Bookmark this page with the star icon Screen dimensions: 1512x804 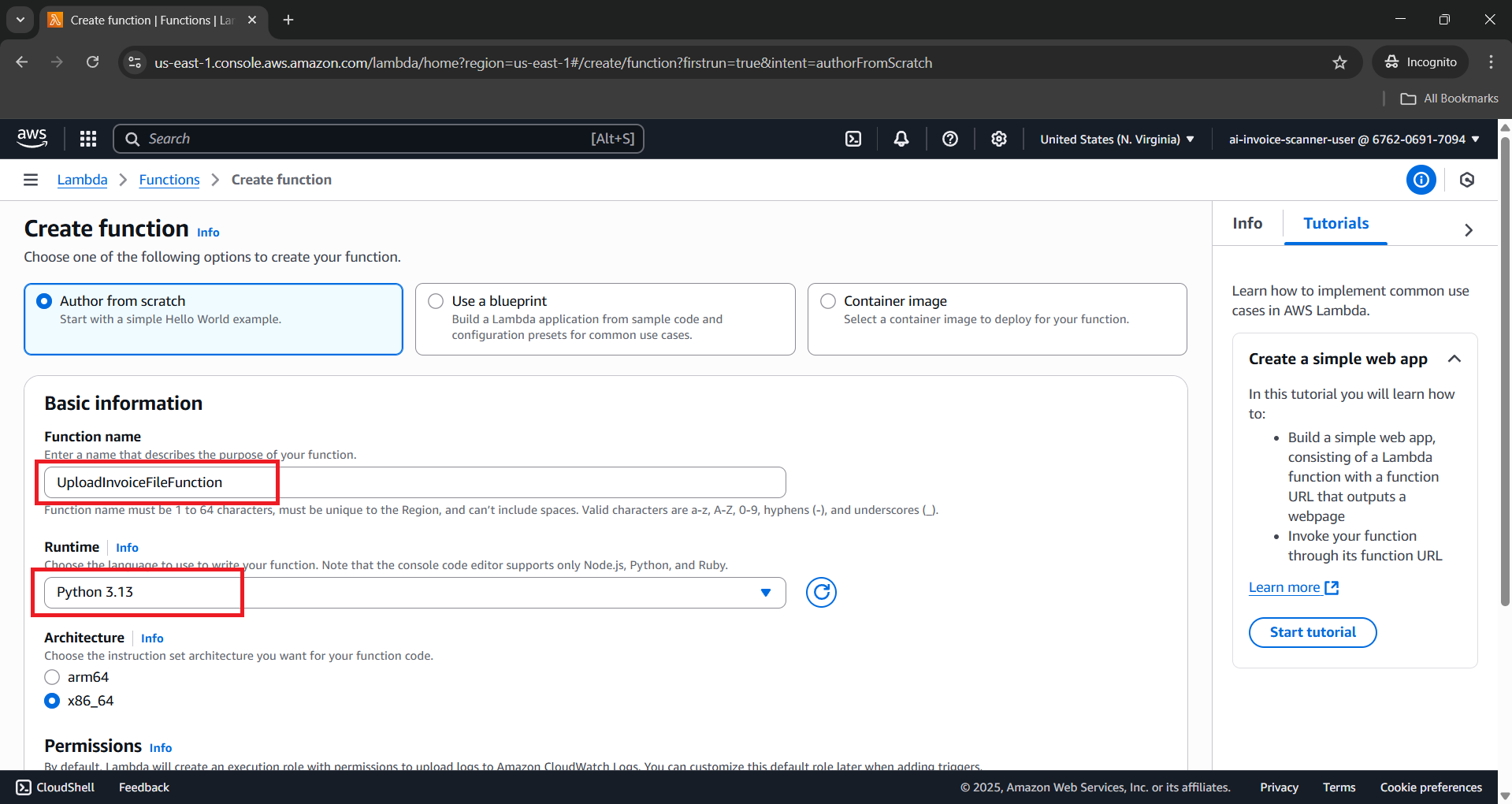(1340, 62)
